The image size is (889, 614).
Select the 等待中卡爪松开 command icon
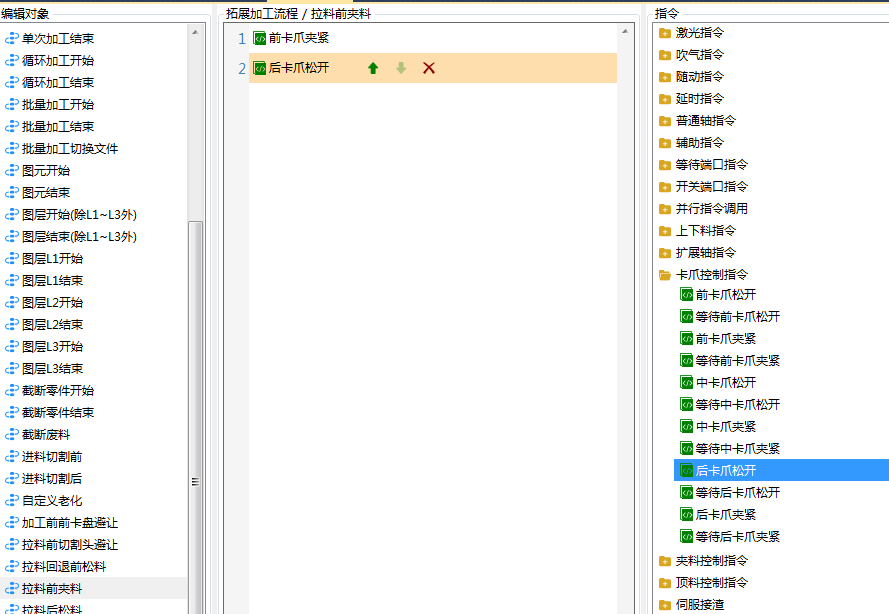(x=687, y=404)
